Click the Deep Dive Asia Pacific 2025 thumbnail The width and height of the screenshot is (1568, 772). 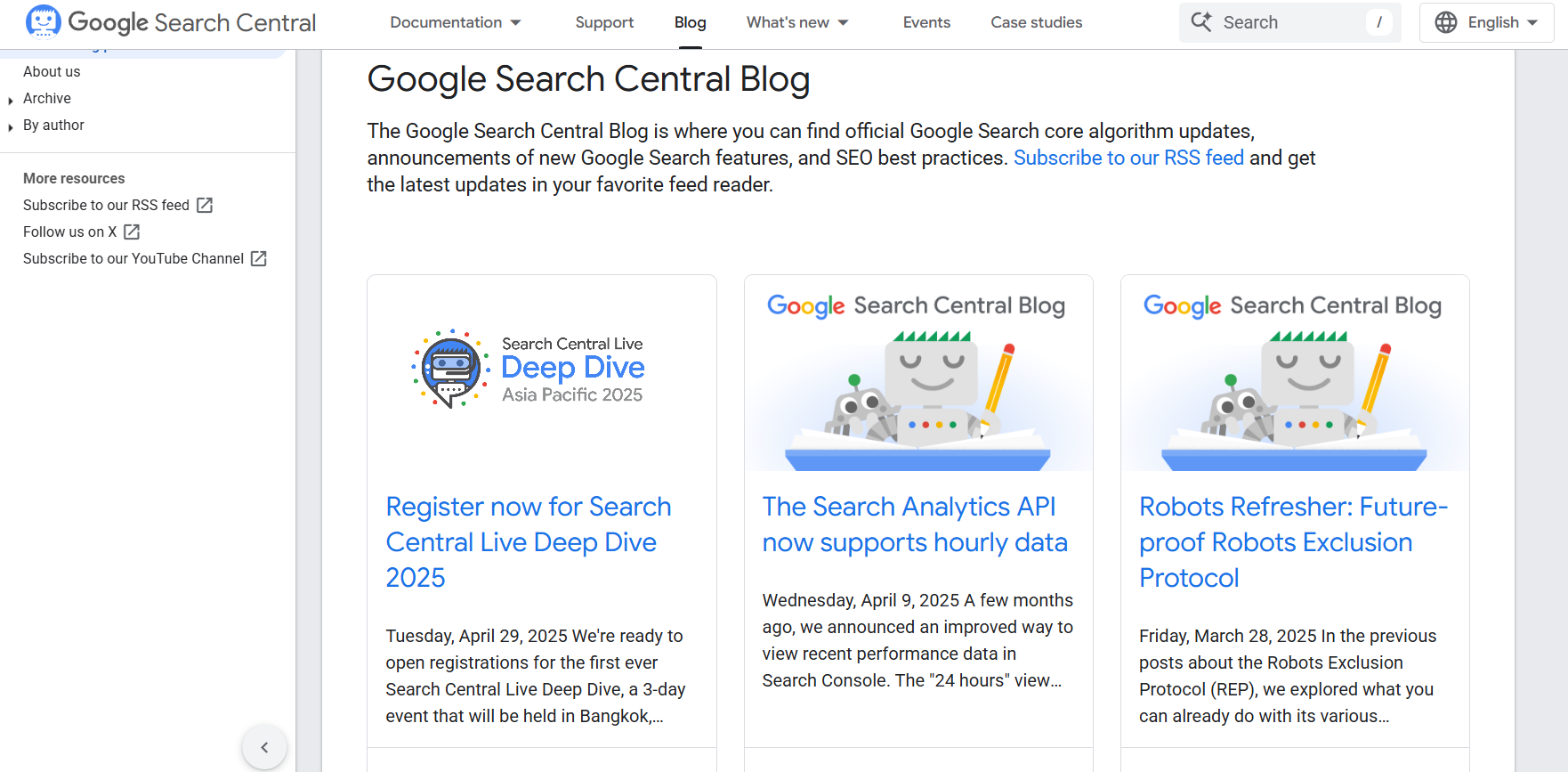542,373
